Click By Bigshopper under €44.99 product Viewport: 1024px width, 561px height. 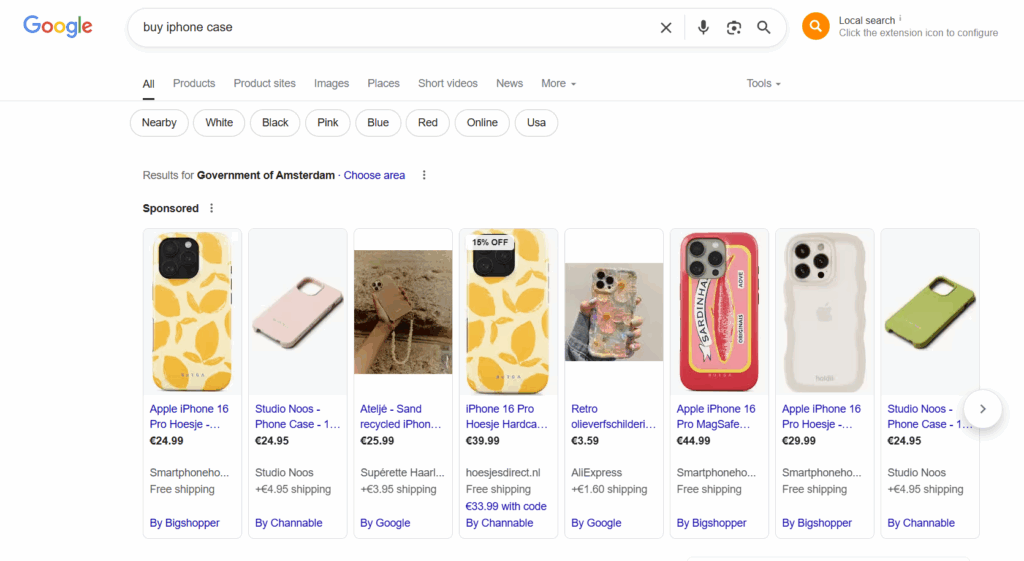tap(711, 523)
